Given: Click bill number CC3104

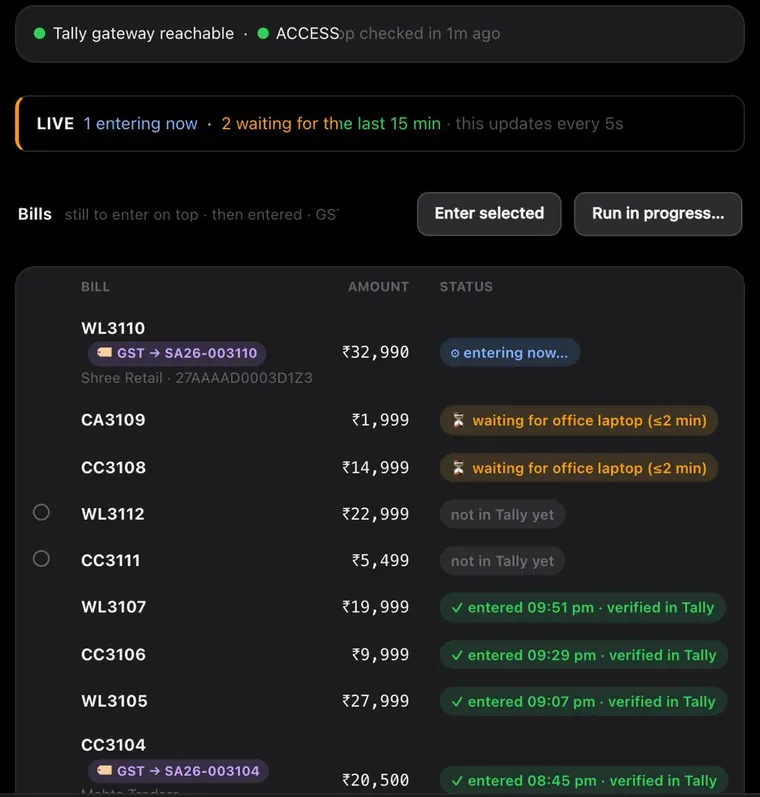Looking at the screenshot, I should [113, 745].
